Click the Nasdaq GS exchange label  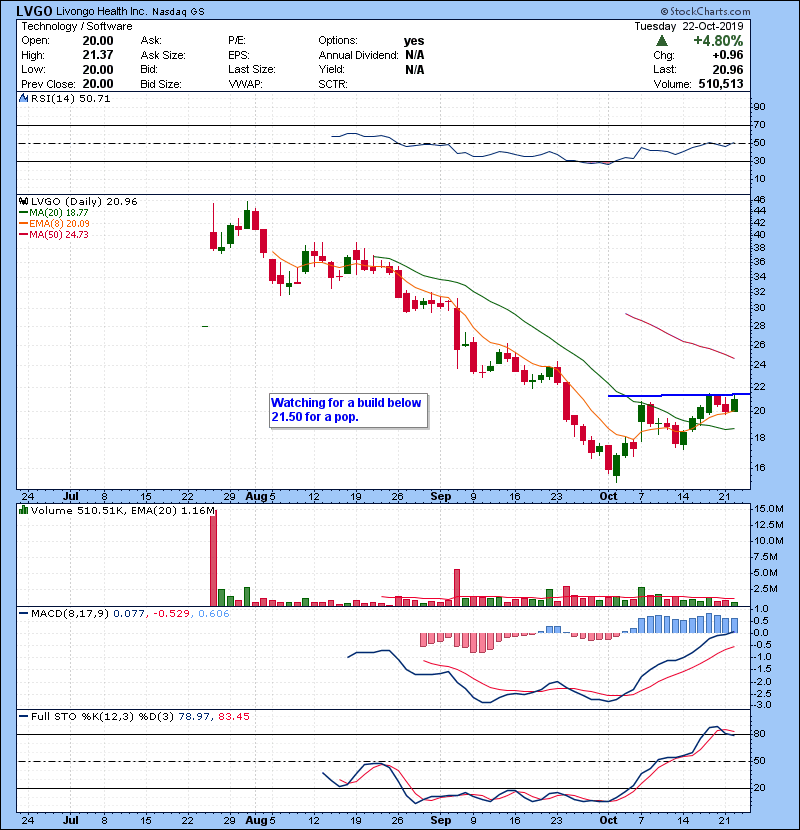[178, 12]
